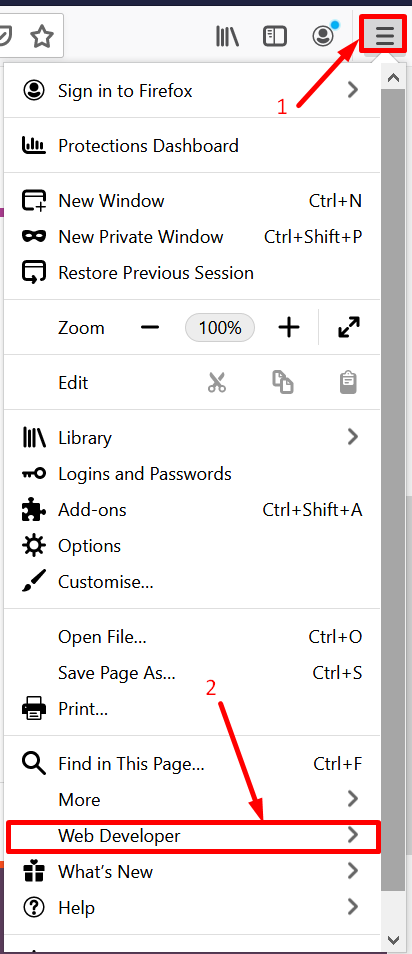This screenshot has height=954, width=412.
Task: Bookmark page with the star icon
Action: coord(41,37)
